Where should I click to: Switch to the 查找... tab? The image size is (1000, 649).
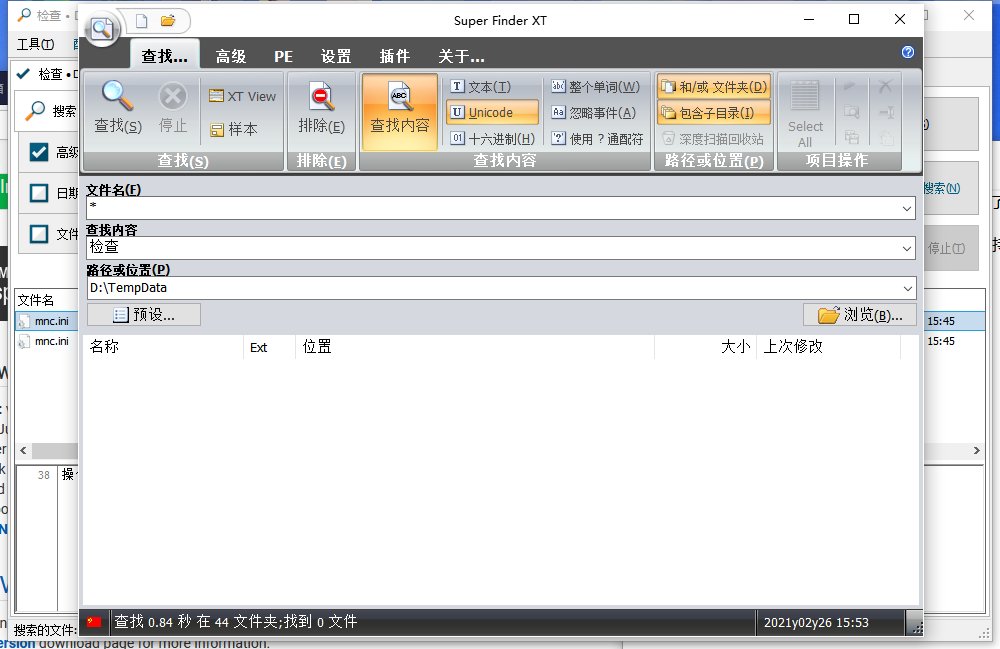[x=165, y=56]
